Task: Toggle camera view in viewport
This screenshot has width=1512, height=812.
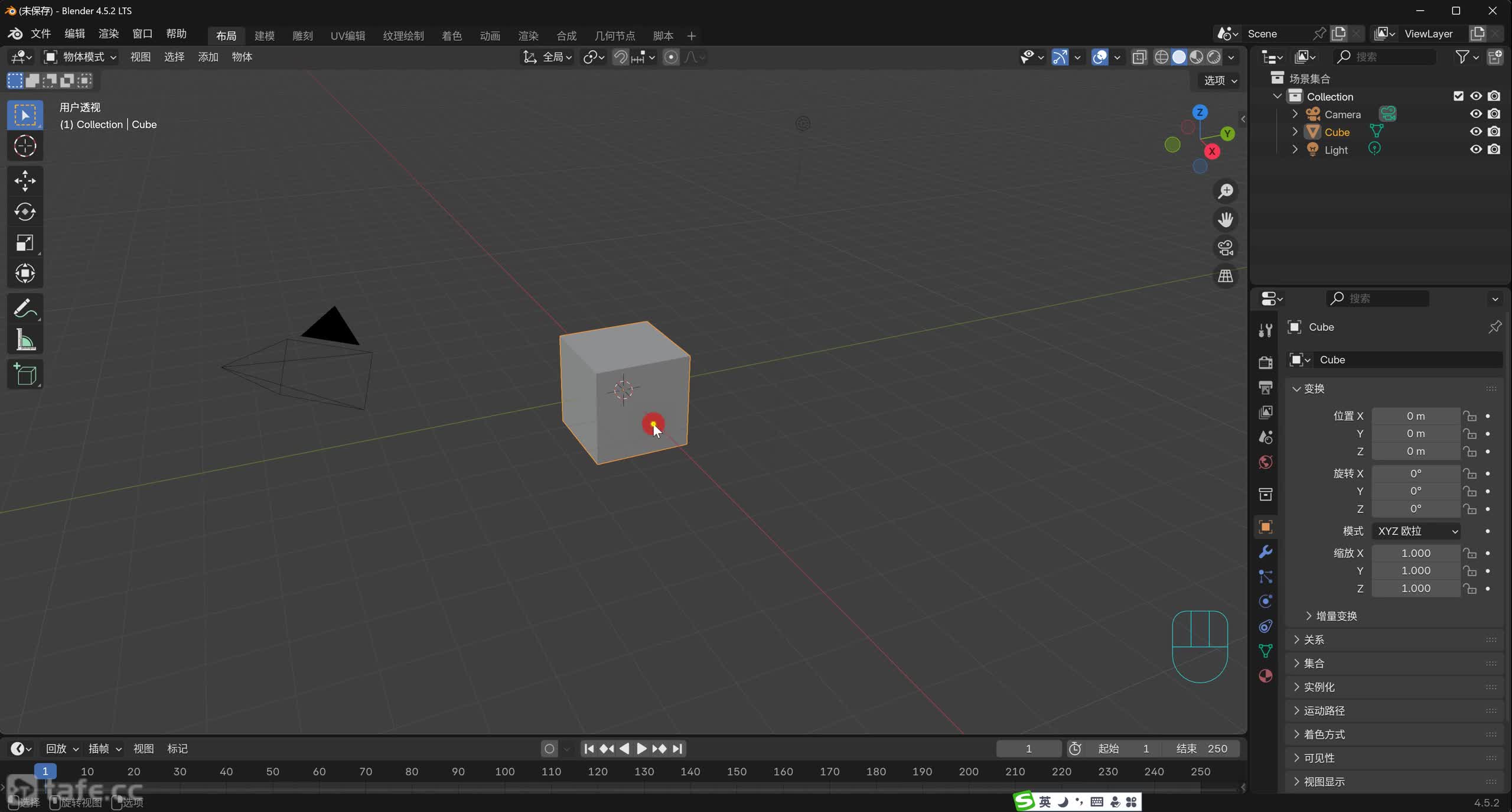Action: point(1226,248)
